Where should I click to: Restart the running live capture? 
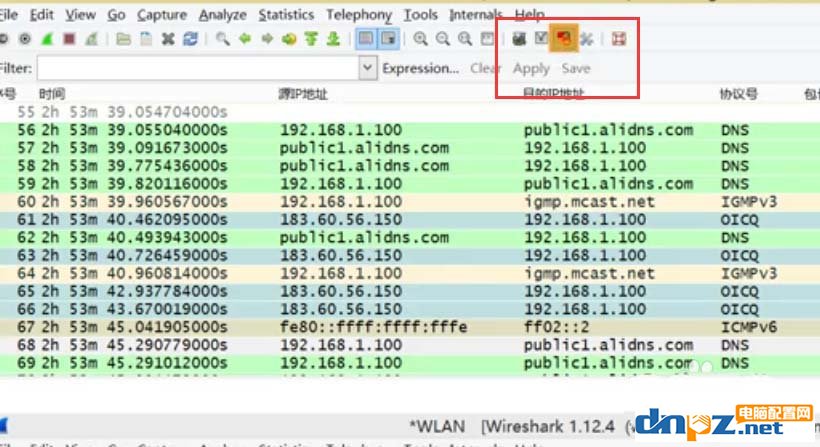coord(92,39)
